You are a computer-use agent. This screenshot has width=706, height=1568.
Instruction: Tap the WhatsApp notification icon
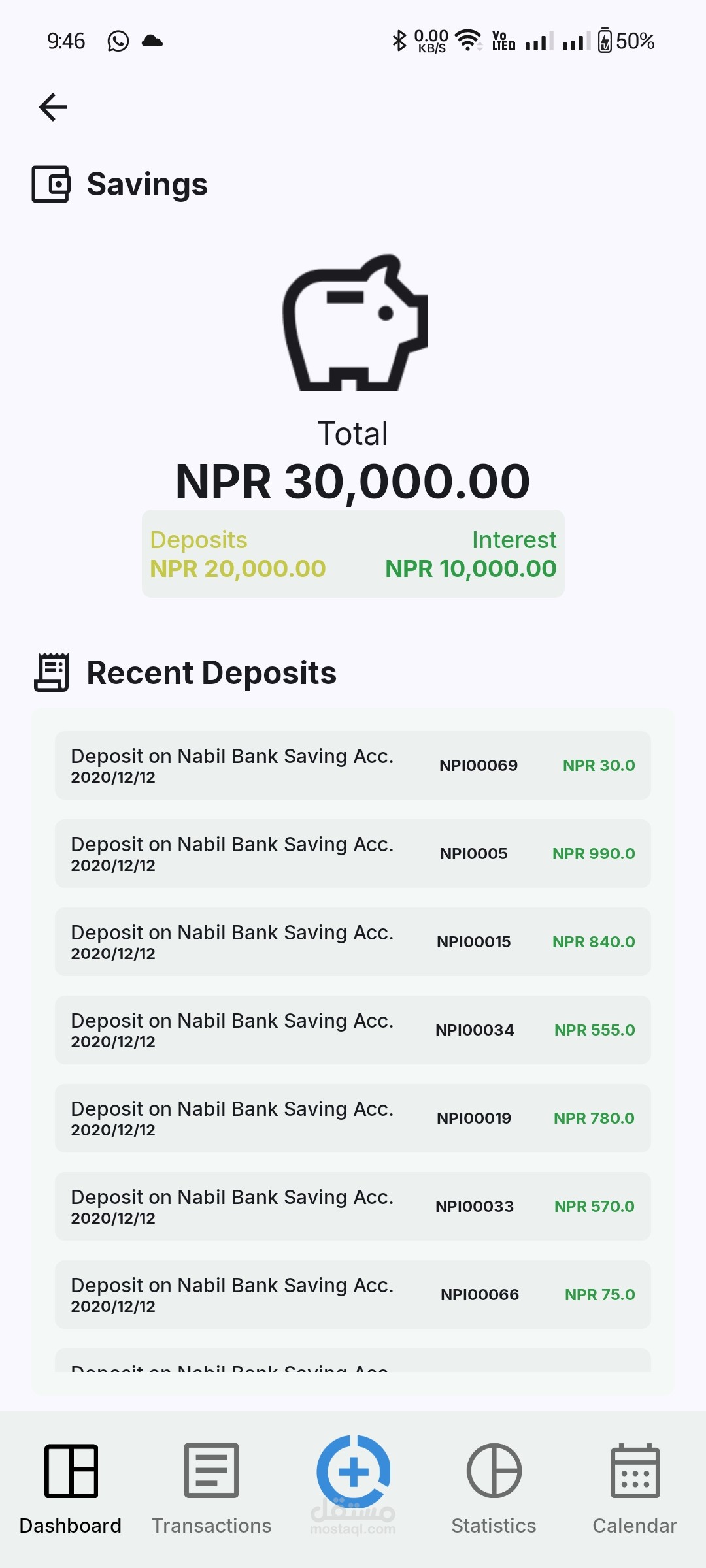tap(118, 41)
